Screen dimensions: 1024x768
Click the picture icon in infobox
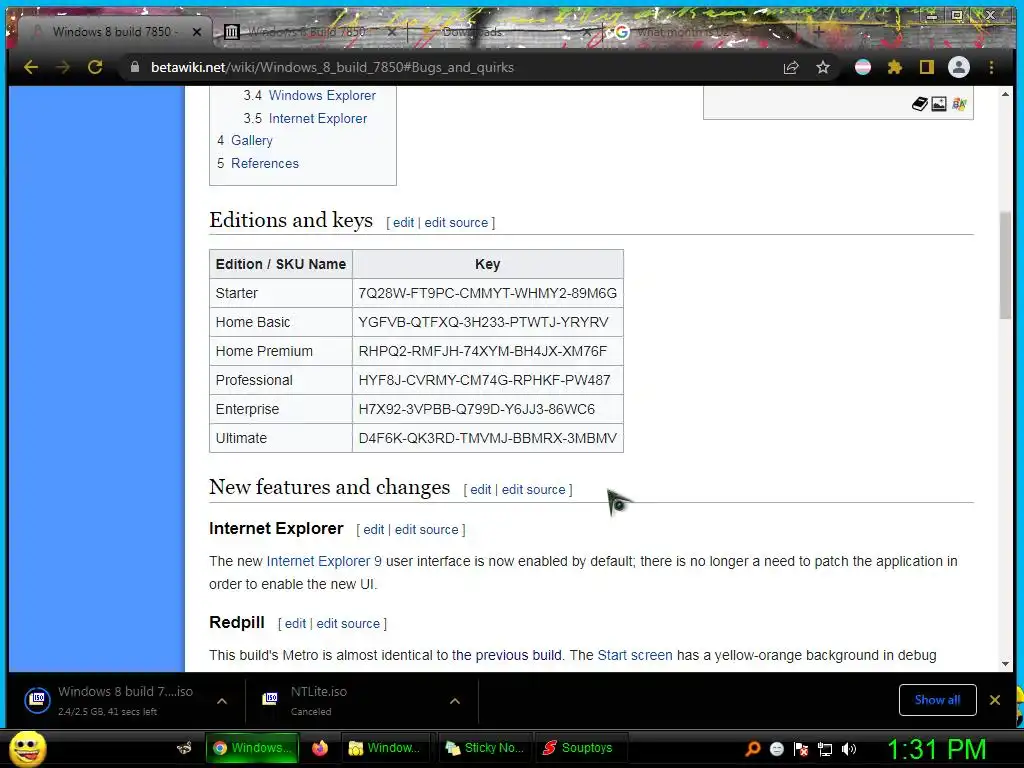point(939,104)
